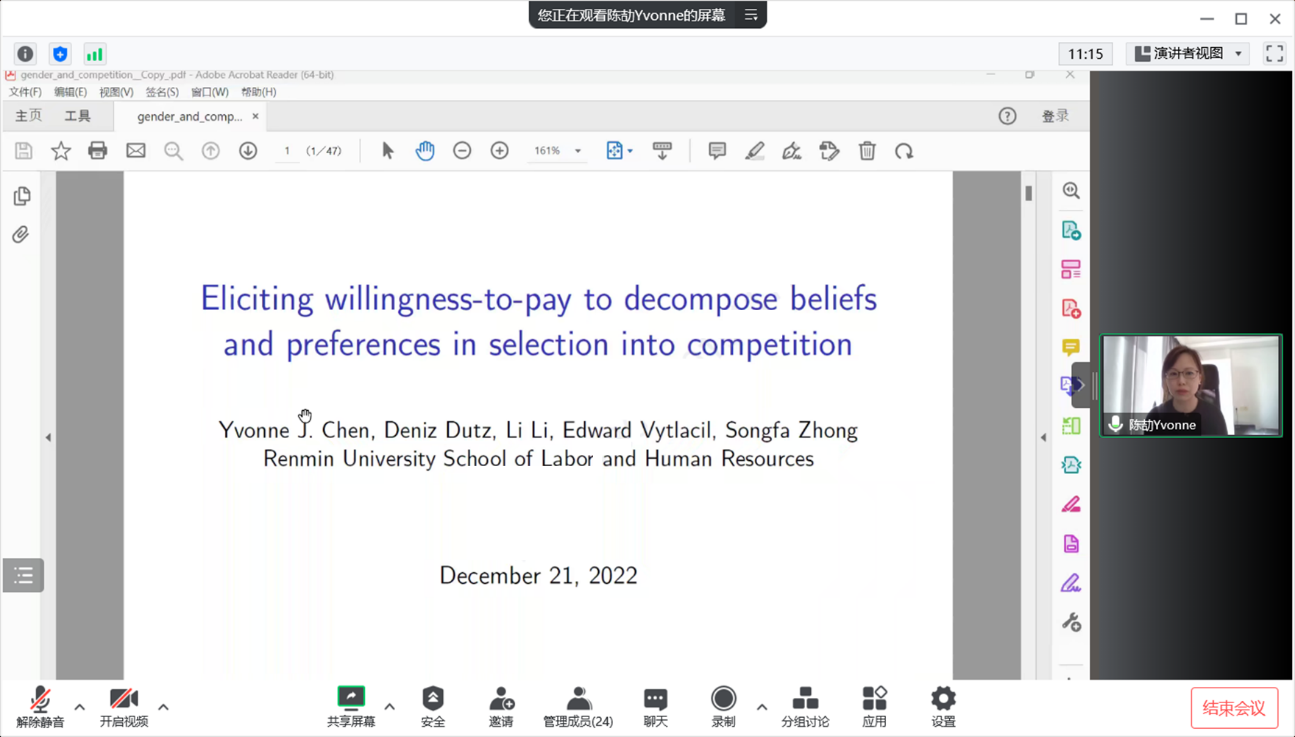Switch to the 工具 tab
1295x737 pixels.
click(77, 116)
